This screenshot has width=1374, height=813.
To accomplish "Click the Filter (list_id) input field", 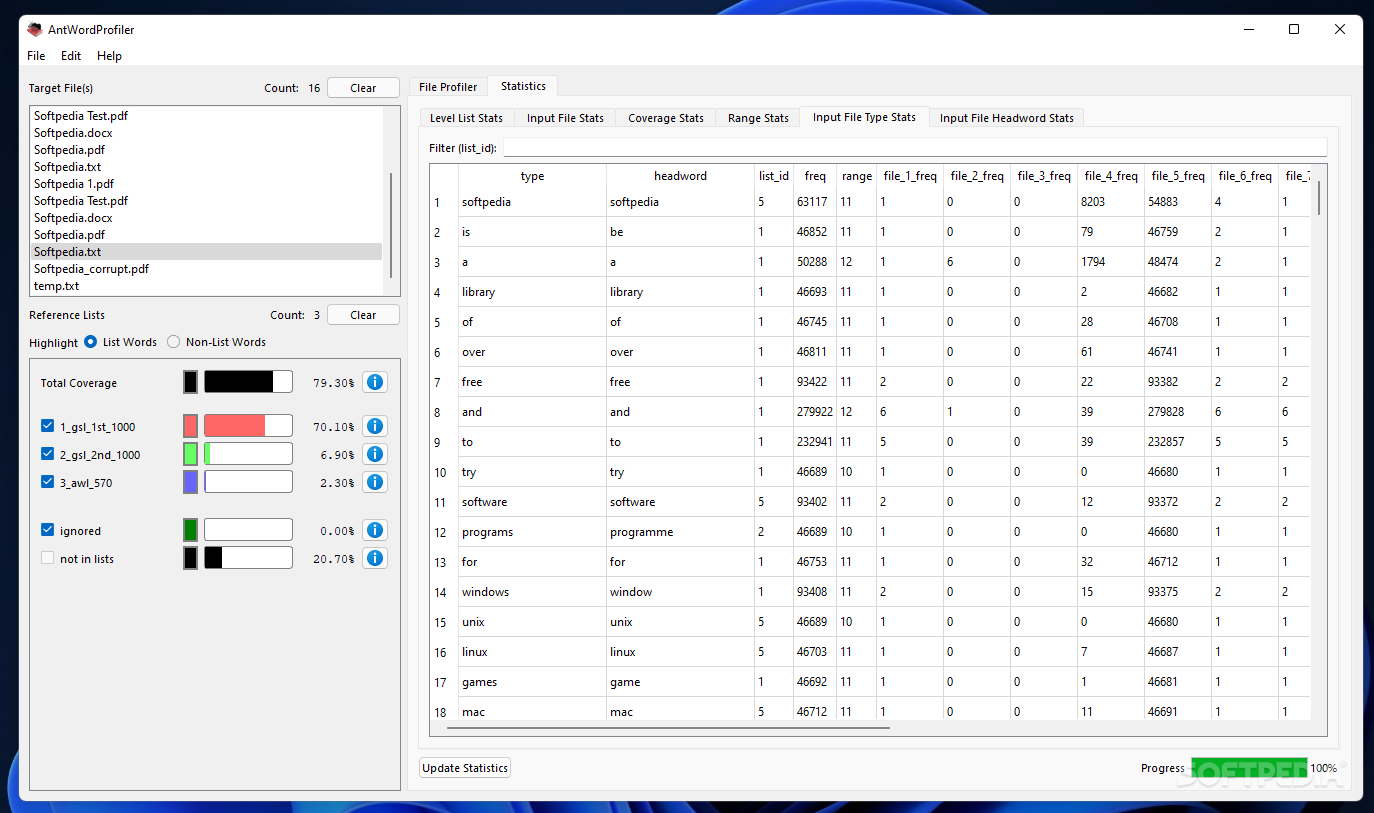I will 914,148.
